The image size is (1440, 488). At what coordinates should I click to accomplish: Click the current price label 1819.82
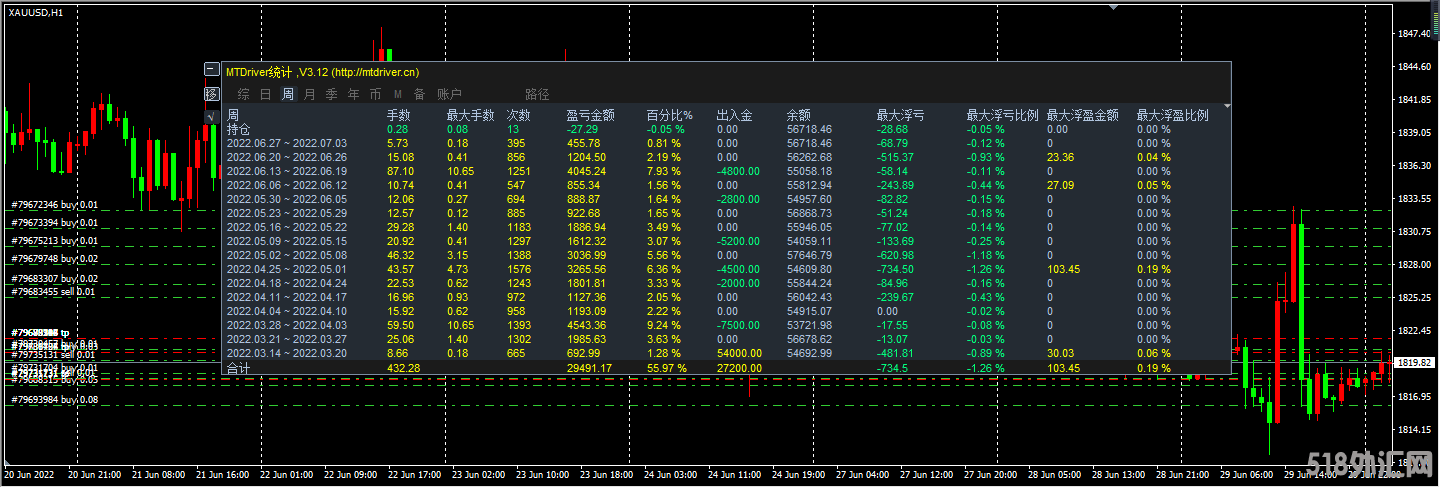(1415, 363)
